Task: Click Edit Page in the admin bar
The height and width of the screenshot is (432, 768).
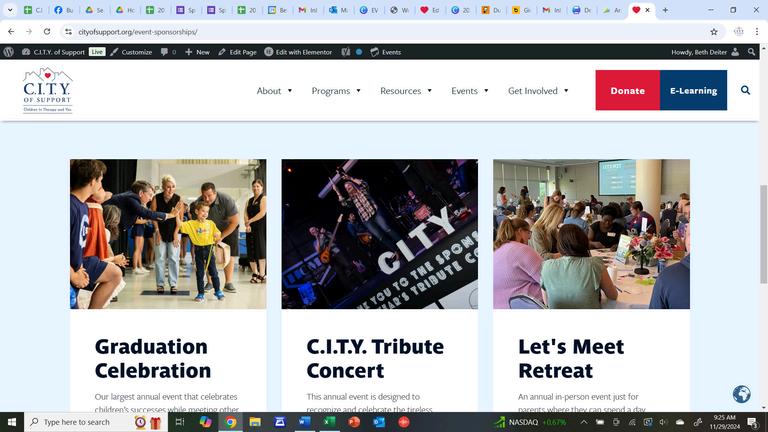Action: 238,52
